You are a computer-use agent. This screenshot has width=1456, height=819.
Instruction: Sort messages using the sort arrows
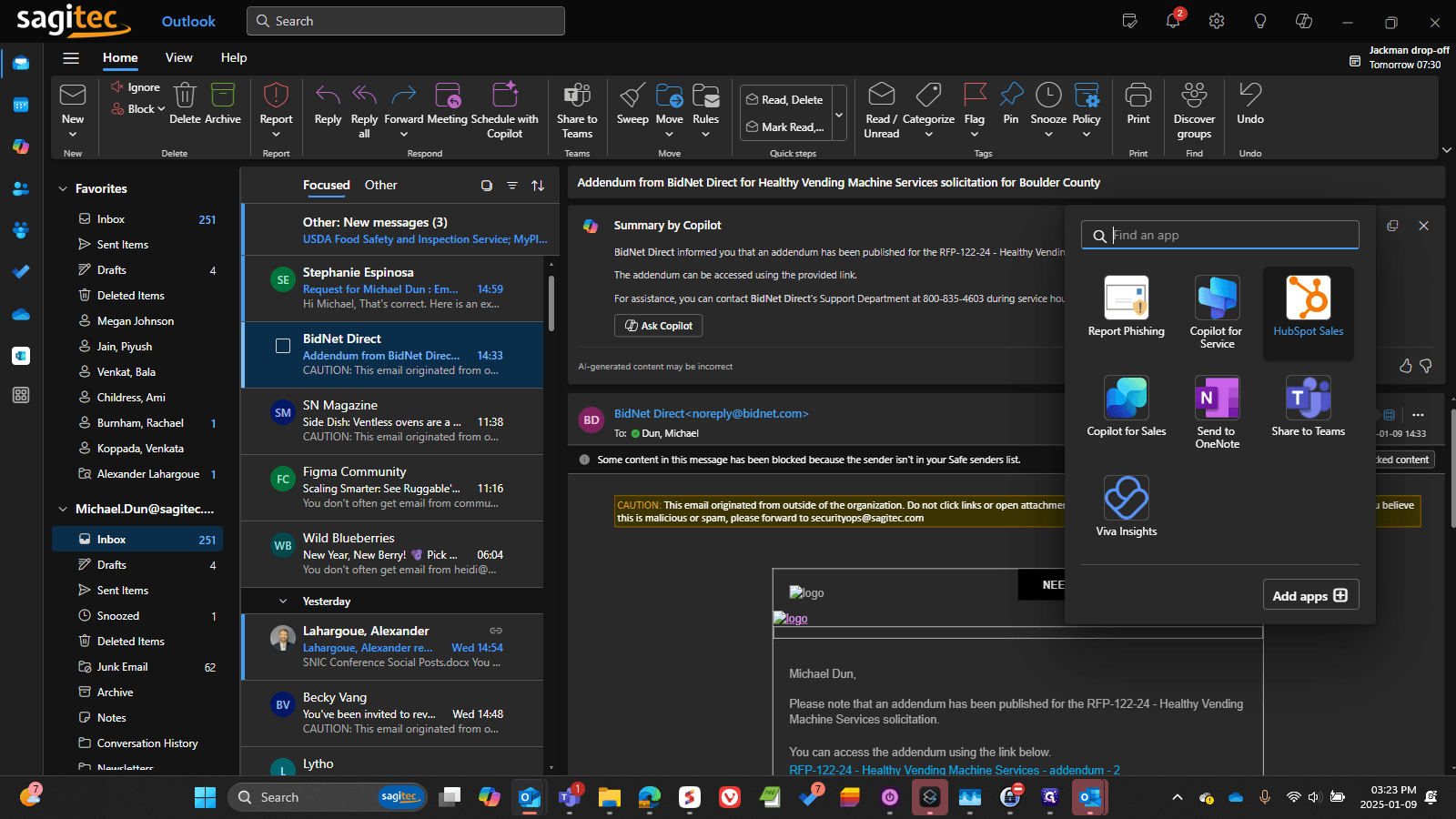pyautogui.click(x=538, y=186)
